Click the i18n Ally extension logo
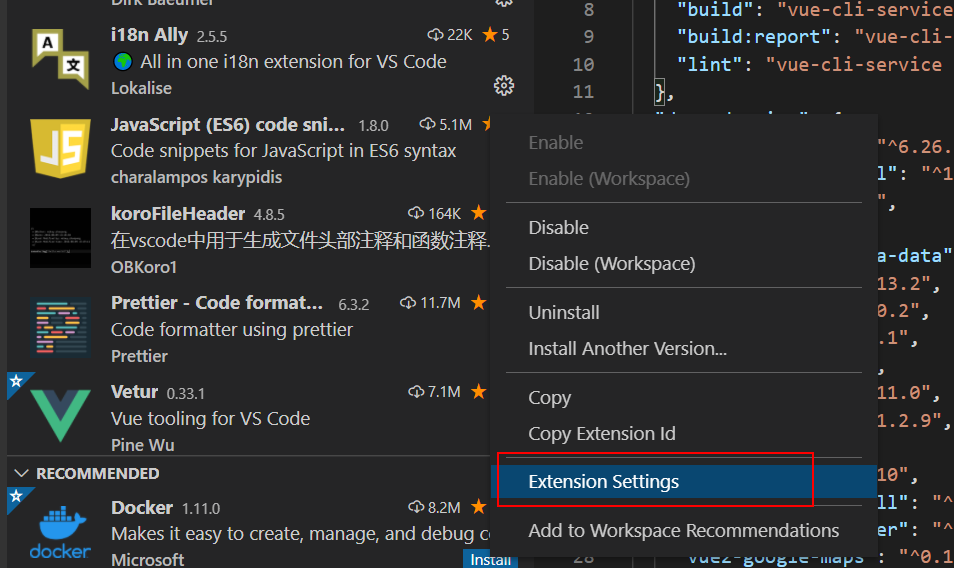Viewport: 954px width, 568px height. pos(60,59)
